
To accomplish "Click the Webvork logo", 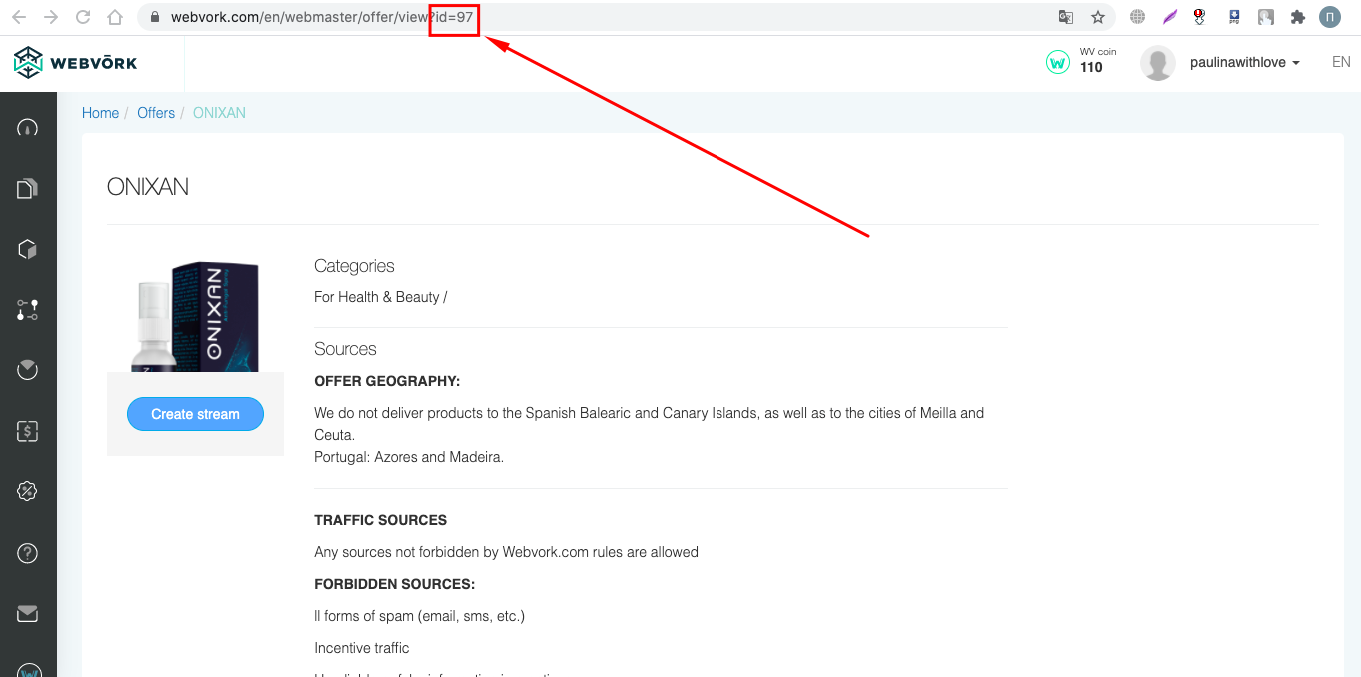I will coord(76,62).
